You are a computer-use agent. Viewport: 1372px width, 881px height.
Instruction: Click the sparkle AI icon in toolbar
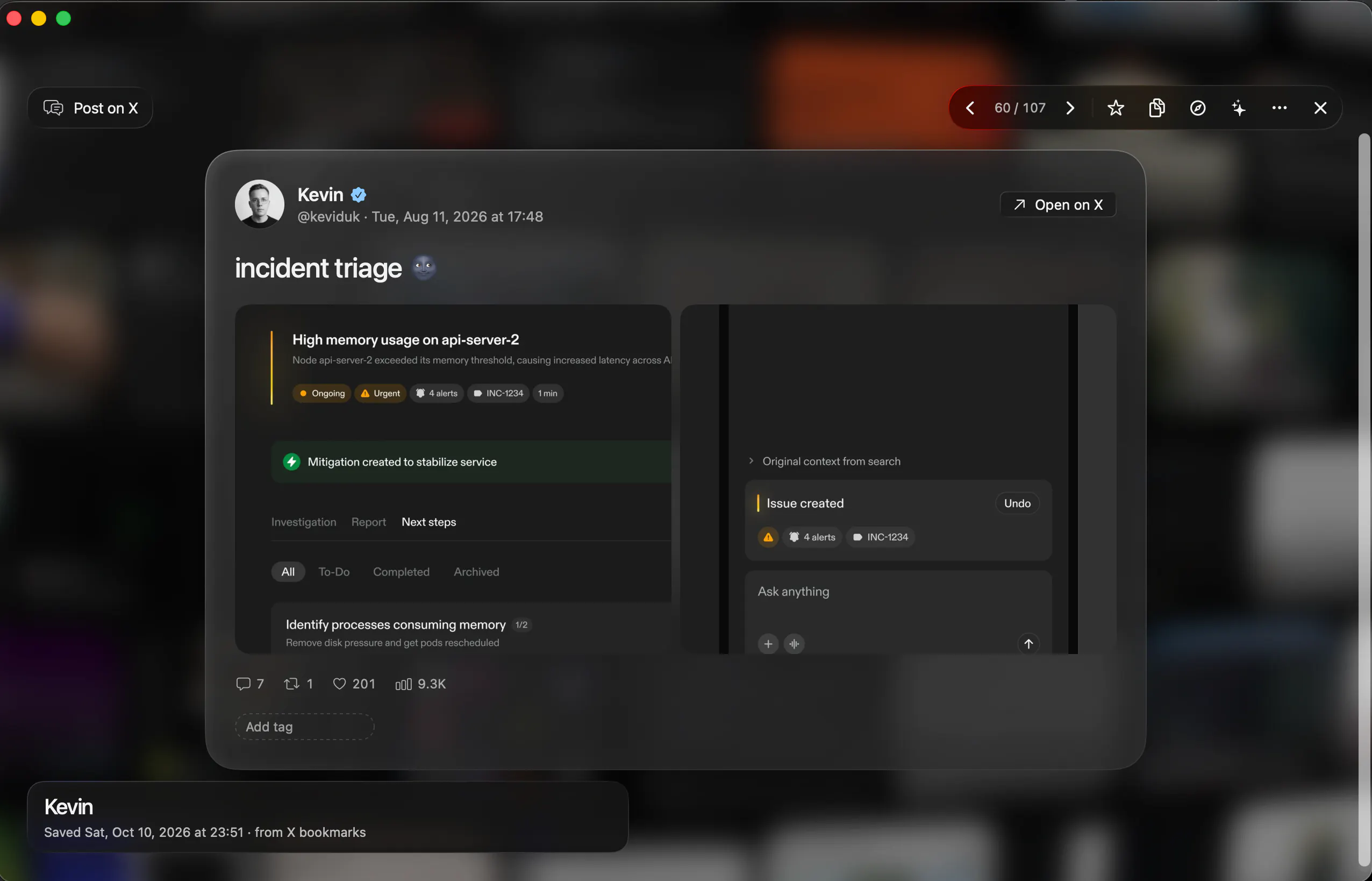[1239, 108]
